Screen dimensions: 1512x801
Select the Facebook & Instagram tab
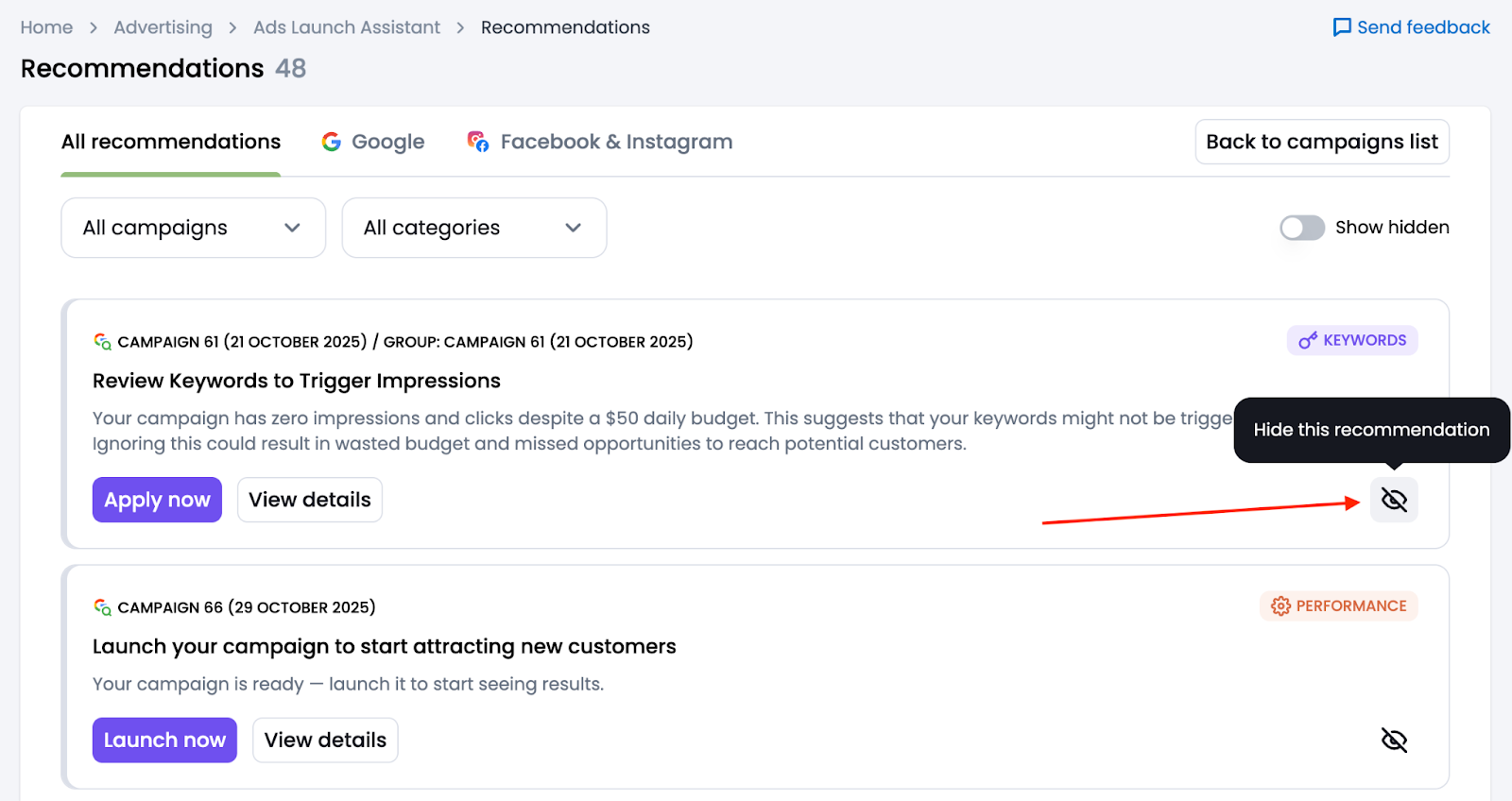[x=616, y=142]
